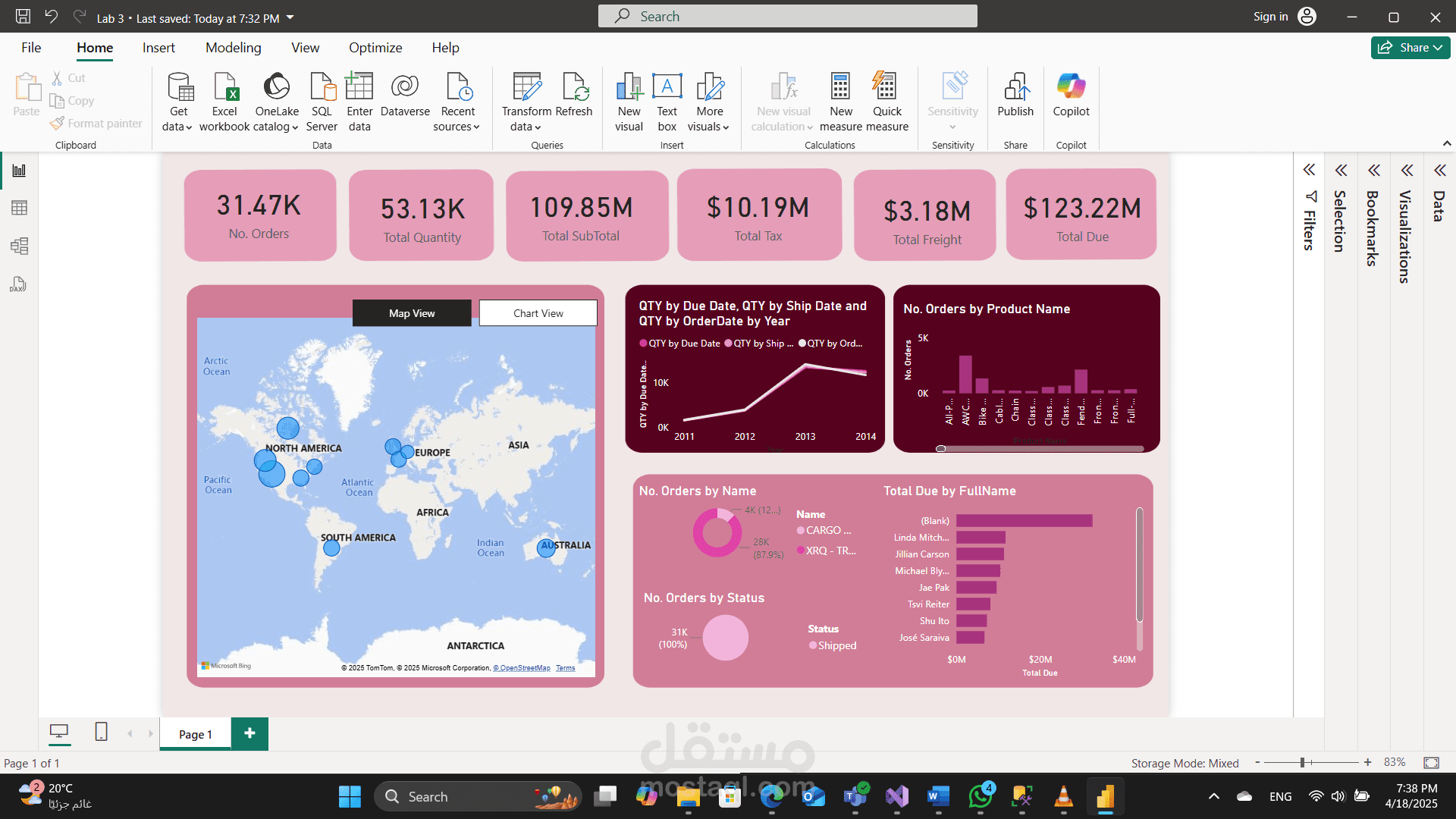This screenshot has height=819, width=1456.
Task: Click zoom out minus button
Action: pyautogui.click(x=1257, y=762)
